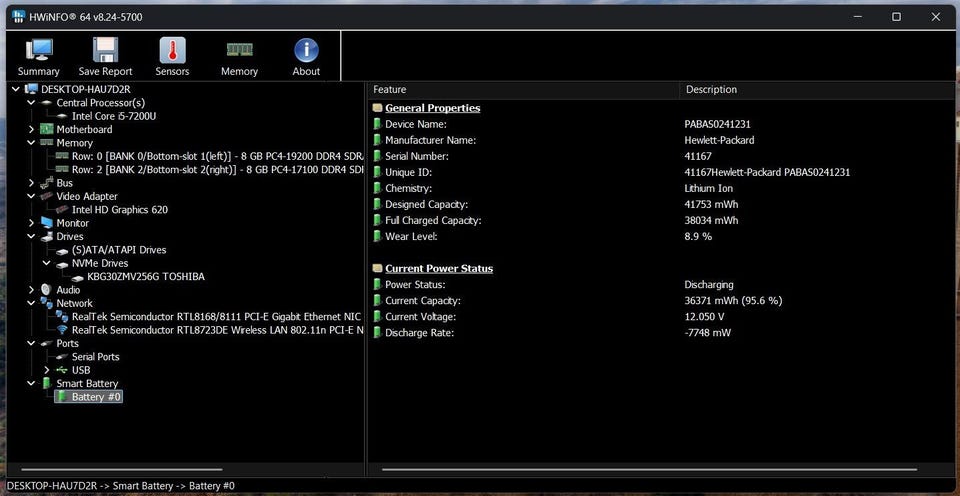
Task: Collapse the Smart Battery node
Action: pyautogui.click(x=31, y=383)
